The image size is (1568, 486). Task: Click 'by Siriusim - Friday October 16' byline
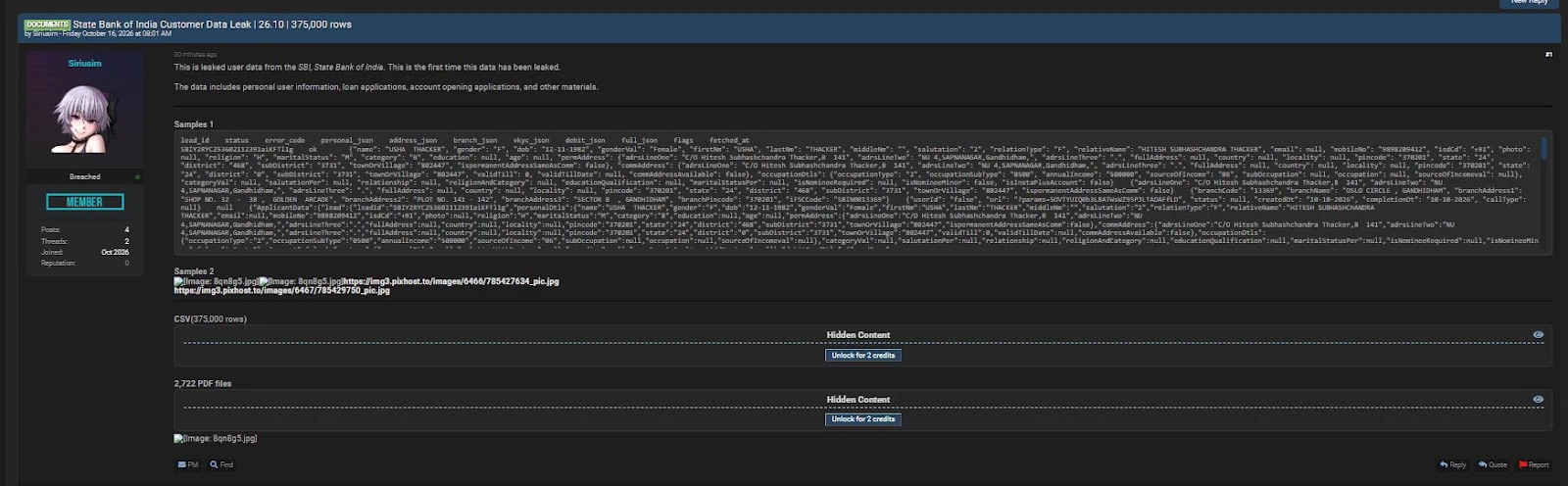point(98,34)
